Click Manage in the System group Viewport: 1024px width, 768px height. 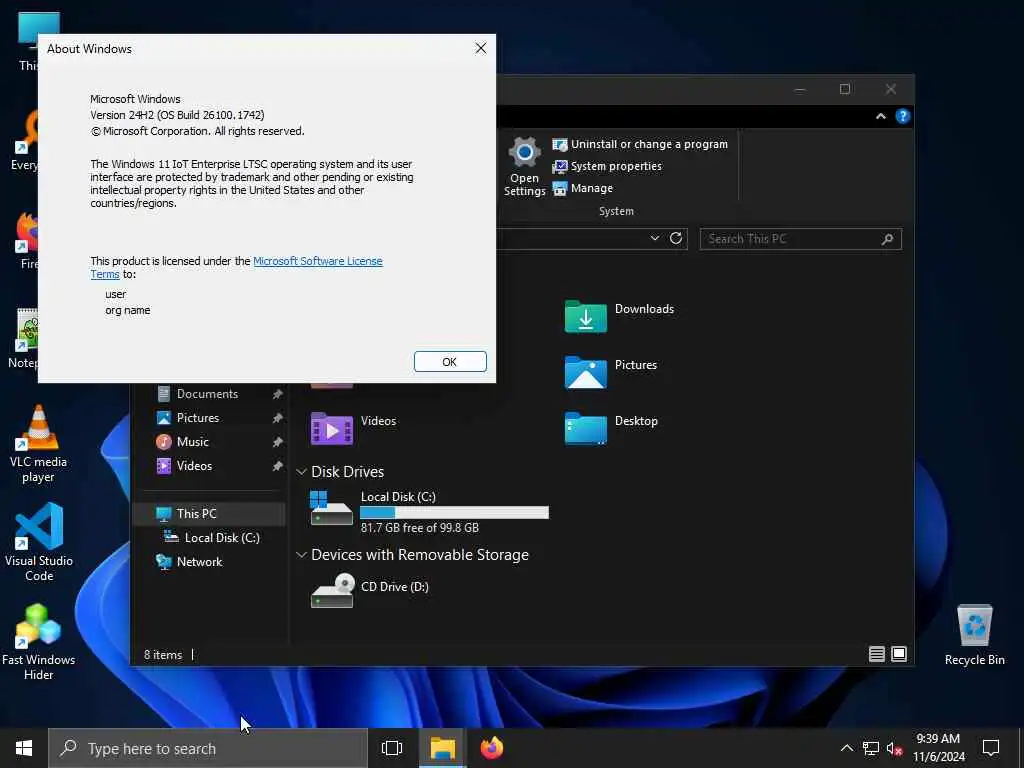(x=583, y=188)
